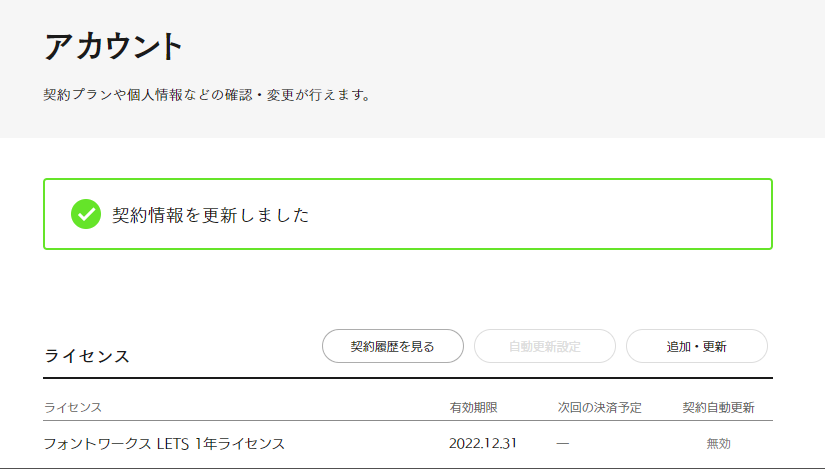Click the アカウント page heading
Image resolution: width=825 pixels, height=469 pixels.
tap(114, 46)
